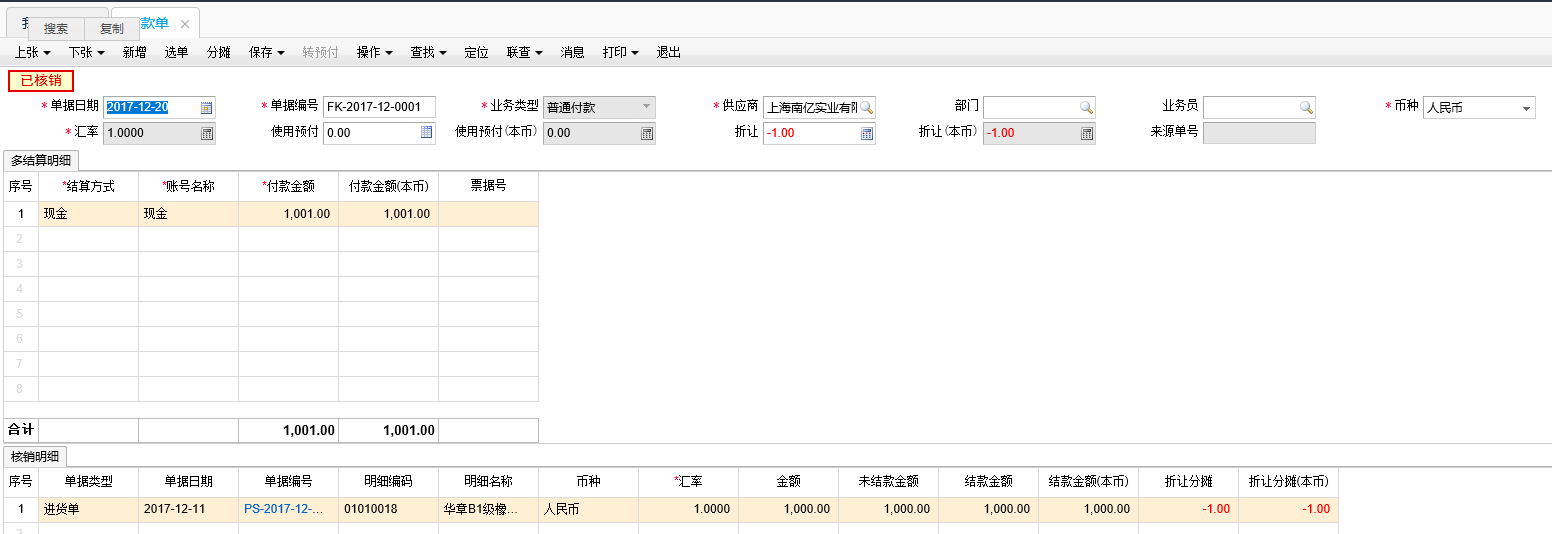Viewport: 1552px width, 534px height.
Task: Click the 分摊 toolbar button
Action: click(218, 52)
